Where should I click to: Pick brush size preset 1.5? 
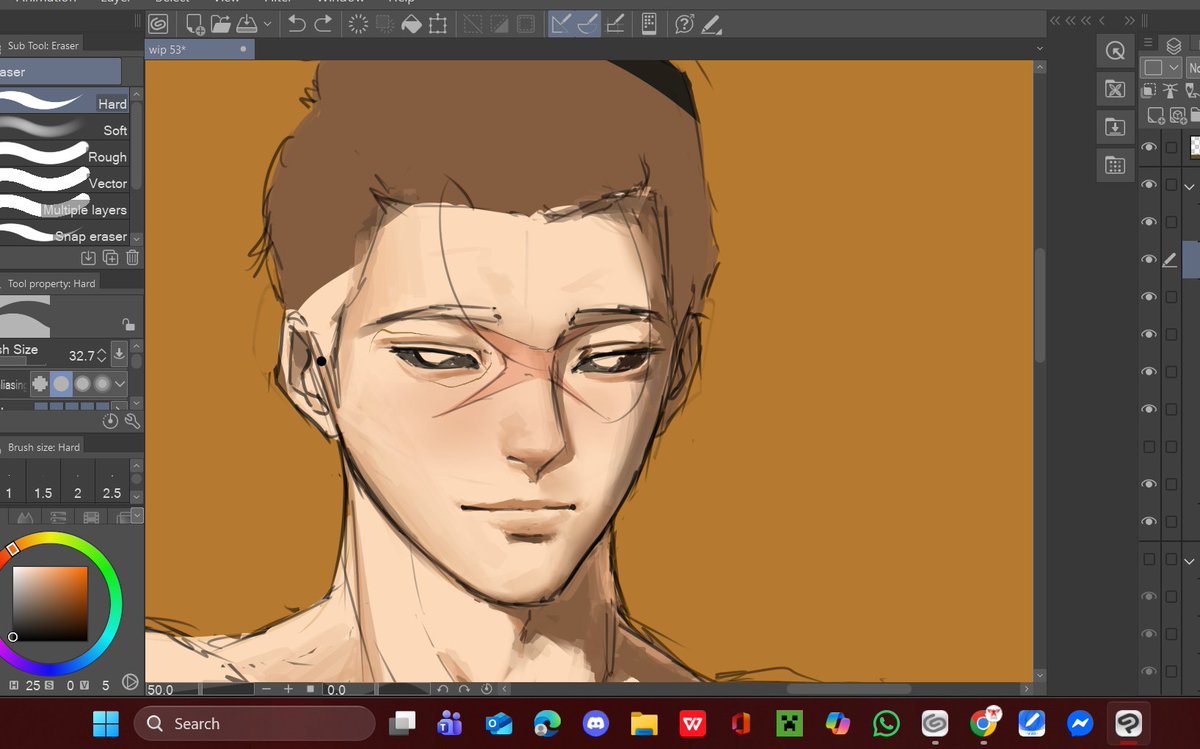(x=43, y=481)
